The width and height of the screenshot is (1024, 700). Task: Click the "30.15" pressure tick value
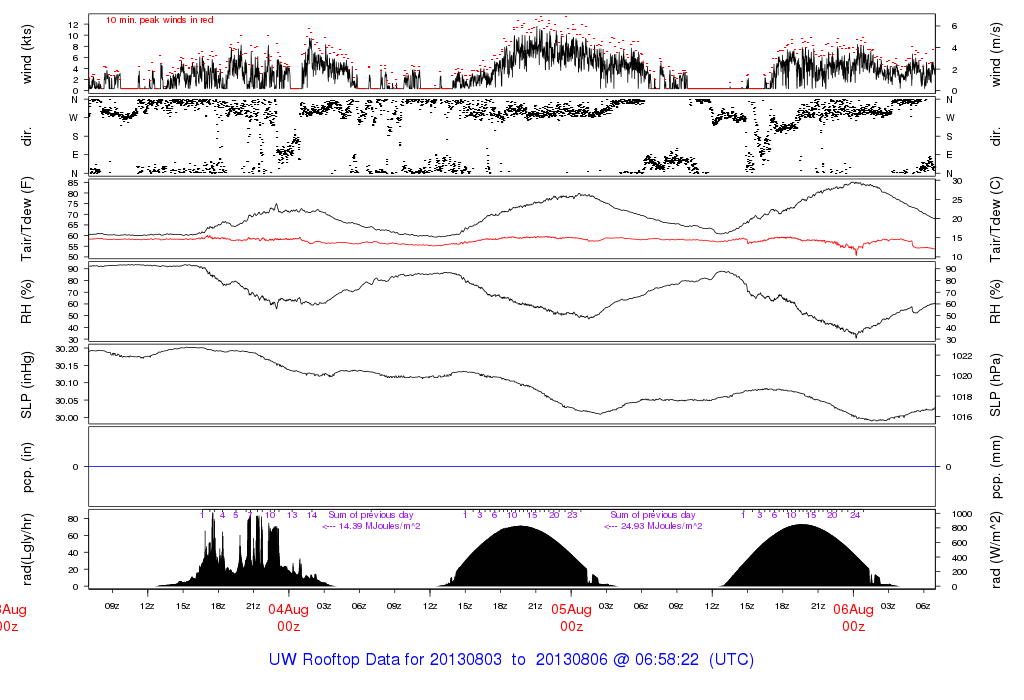67,366
